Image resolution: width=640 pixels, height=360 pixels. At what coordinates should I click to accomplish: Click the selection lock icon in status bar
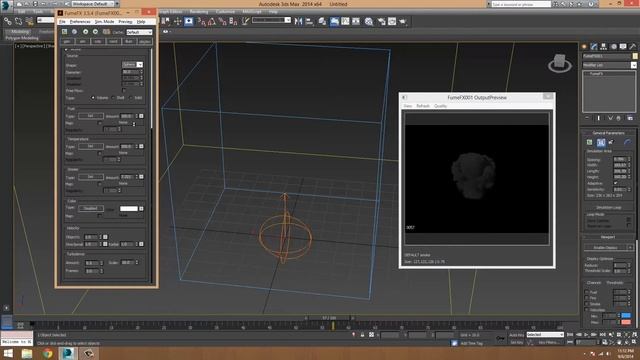click(x=362, y=335)
